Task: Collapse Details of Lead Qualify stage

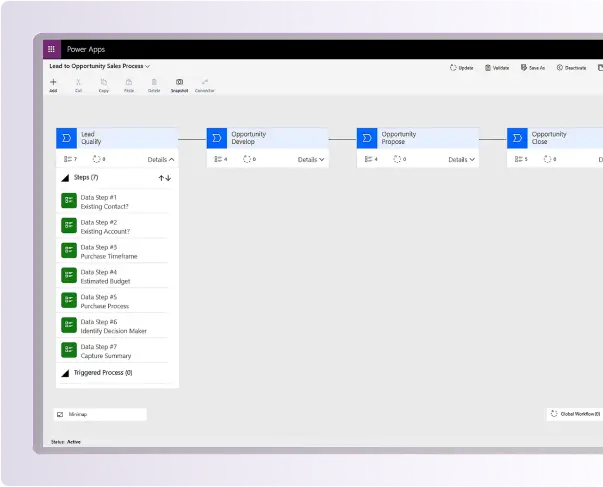Action: click(161, 159)
